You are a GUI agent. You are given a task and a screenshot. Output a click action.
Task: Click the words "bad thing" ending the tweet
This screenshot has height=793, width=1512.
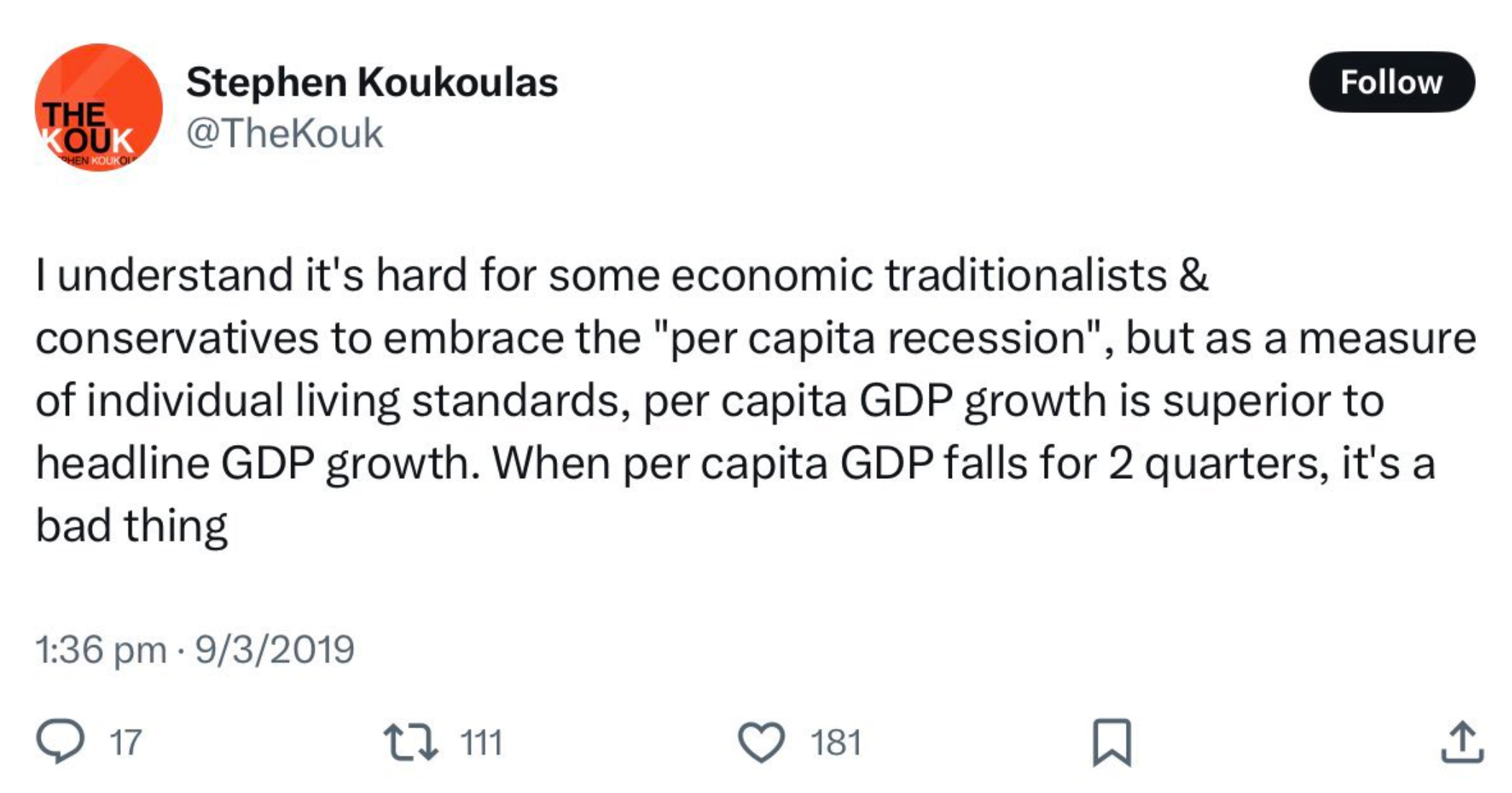(x=132, y=526)
